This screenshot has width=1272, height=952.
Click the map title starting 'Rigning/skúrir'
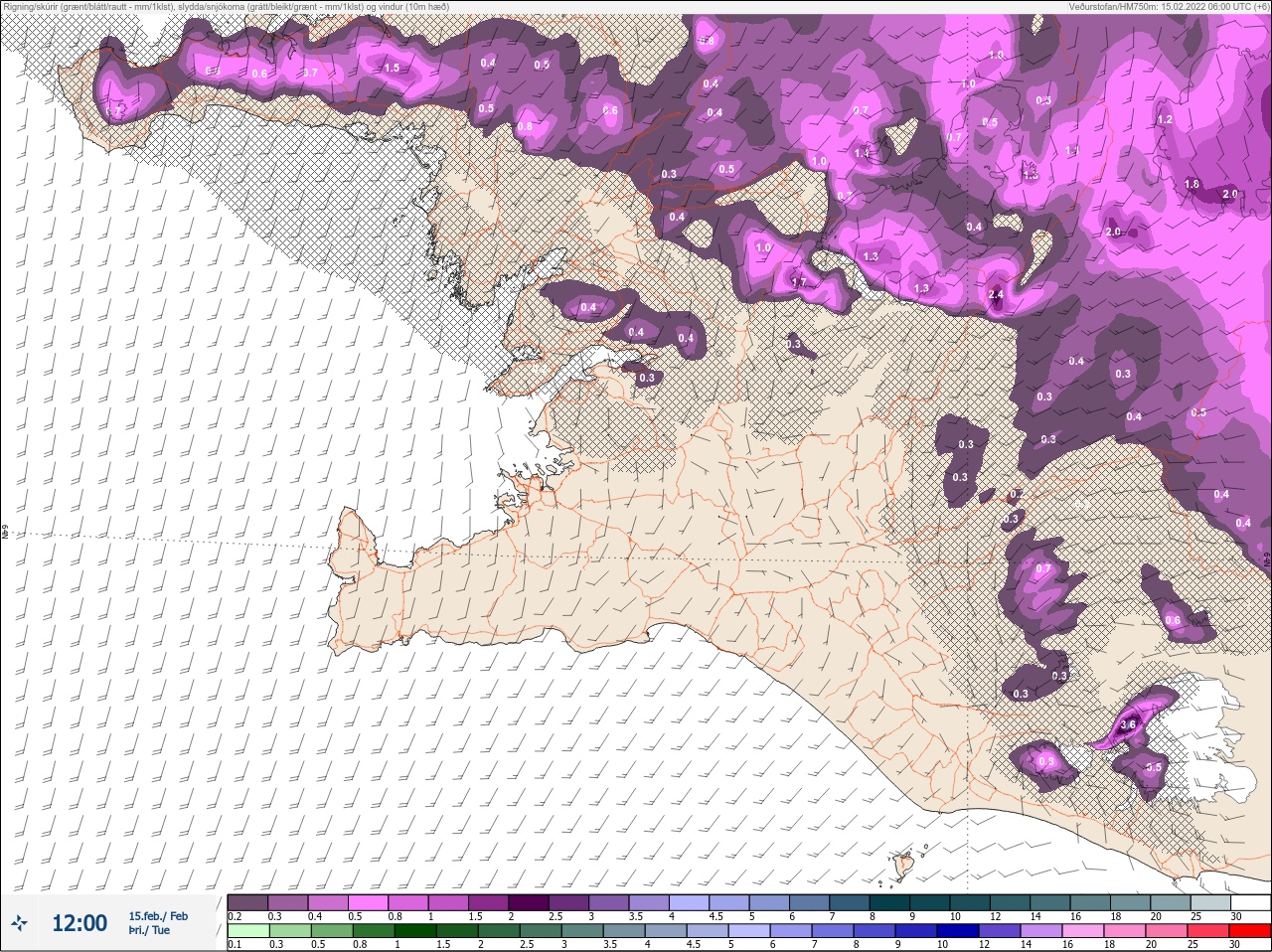226,6
